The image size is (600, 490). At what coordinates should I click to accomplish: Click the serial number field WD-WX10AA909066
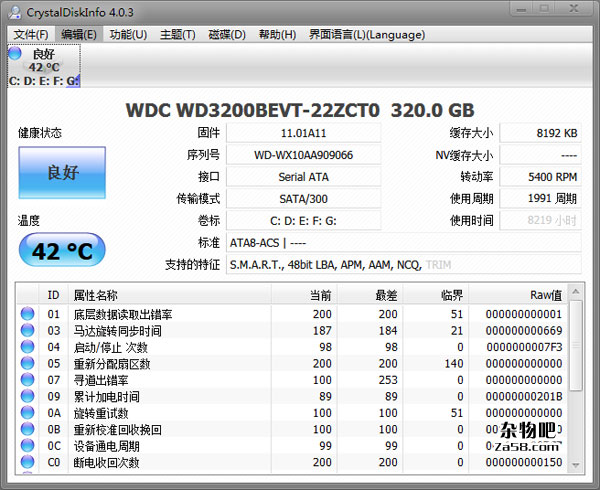point(303,155)
